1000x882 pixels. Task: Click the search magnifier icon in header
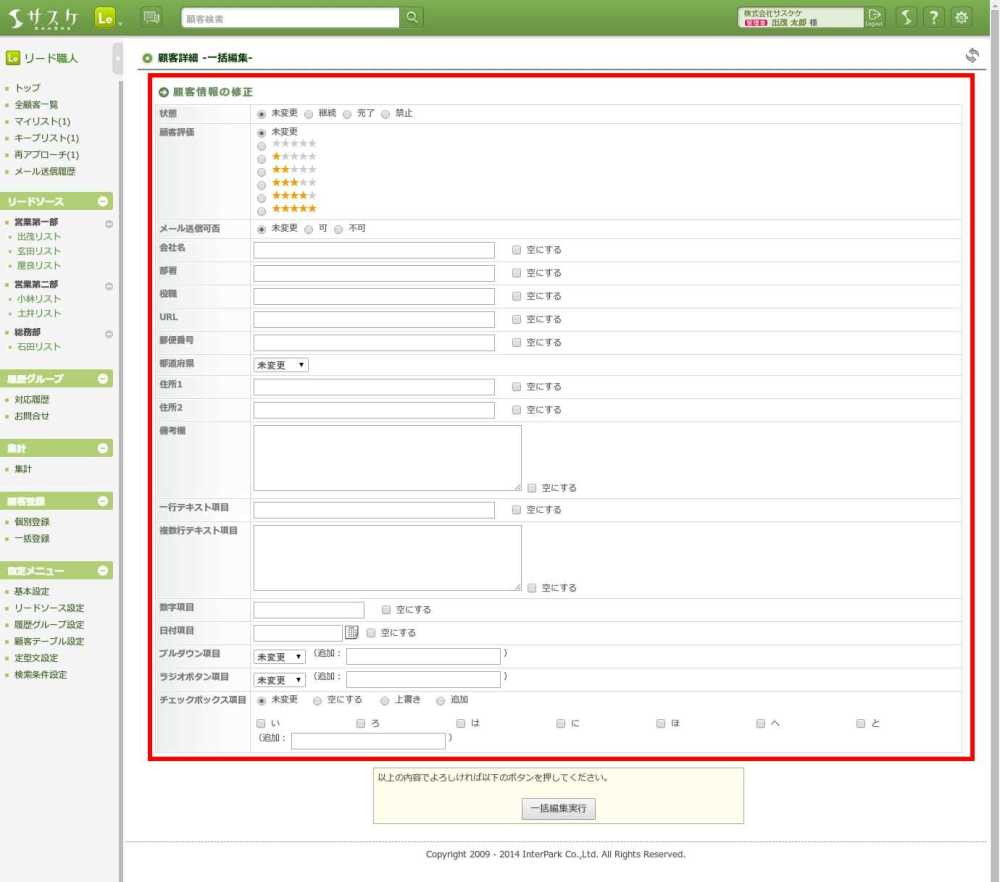(x=411, y=18)
